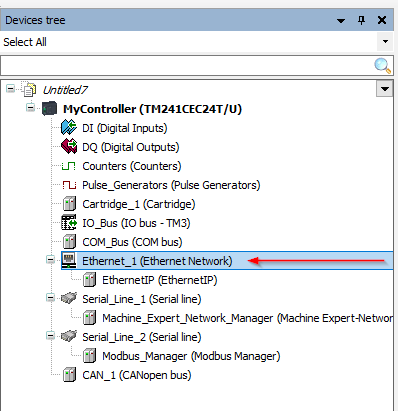Click the Ethernet_1 network icon

[x=69, y=260]
